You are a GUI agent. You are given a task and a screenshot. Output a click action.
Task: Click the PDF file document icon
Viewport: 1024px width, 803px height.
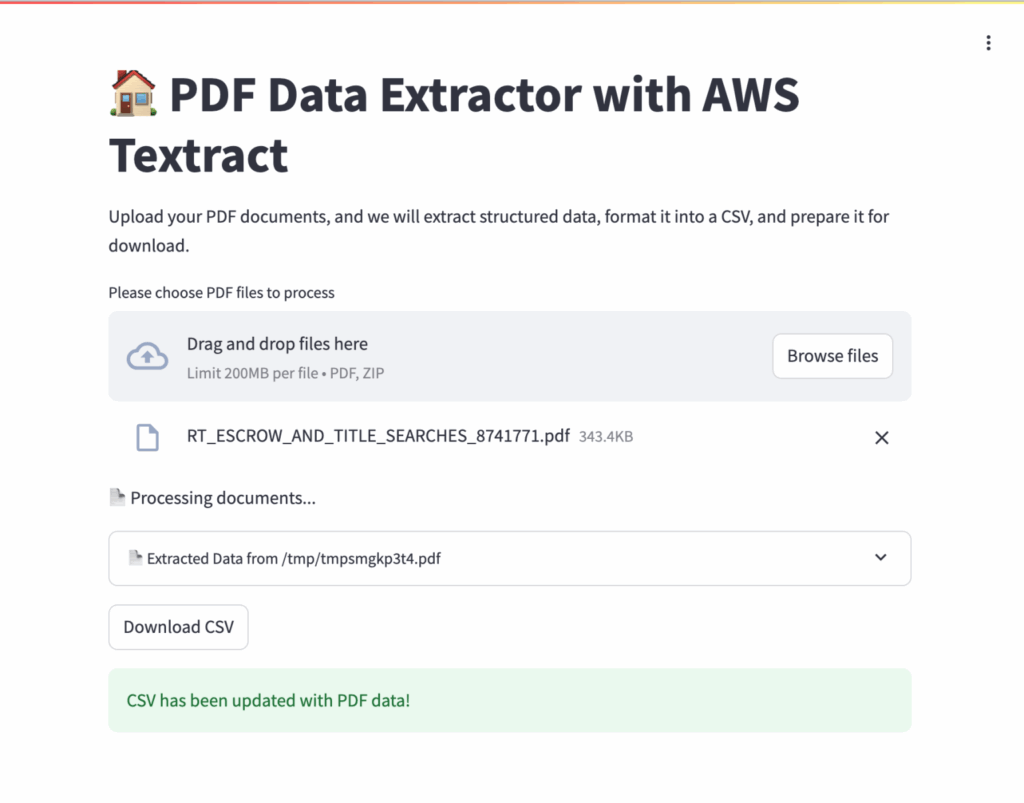(147, 437)
